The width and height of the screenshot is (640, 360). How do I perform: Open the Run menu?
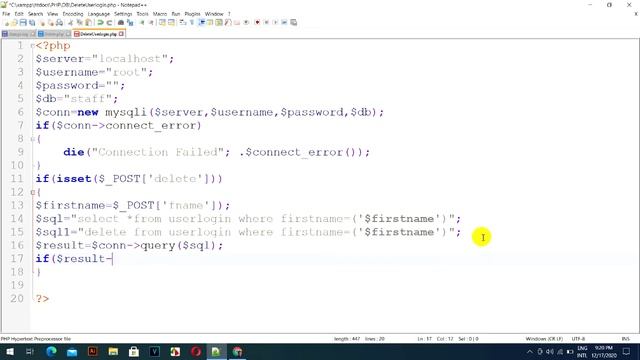point(176,14)
